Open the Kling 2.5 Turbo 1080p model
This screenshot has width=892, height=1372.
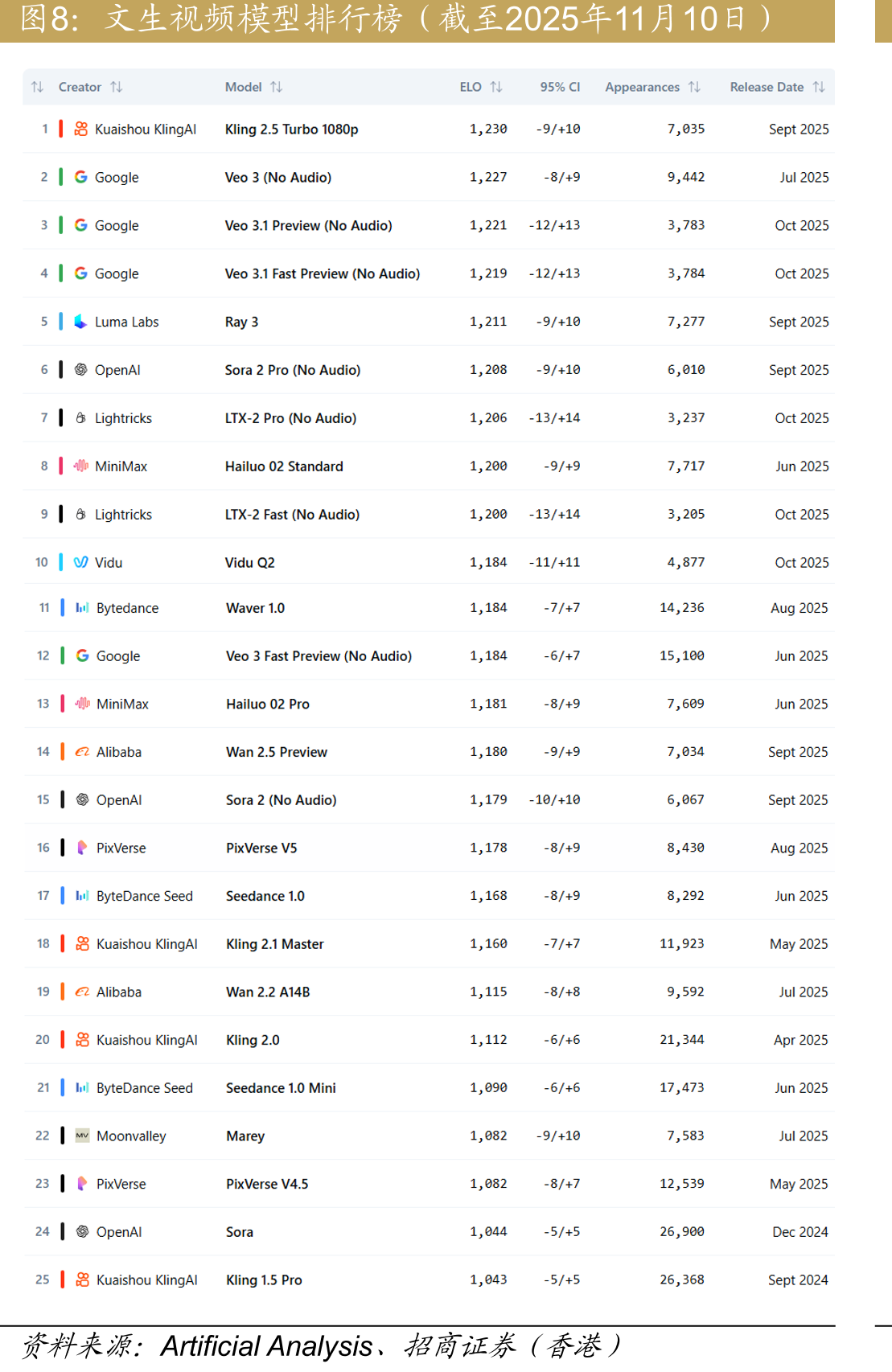click(292, 129)
